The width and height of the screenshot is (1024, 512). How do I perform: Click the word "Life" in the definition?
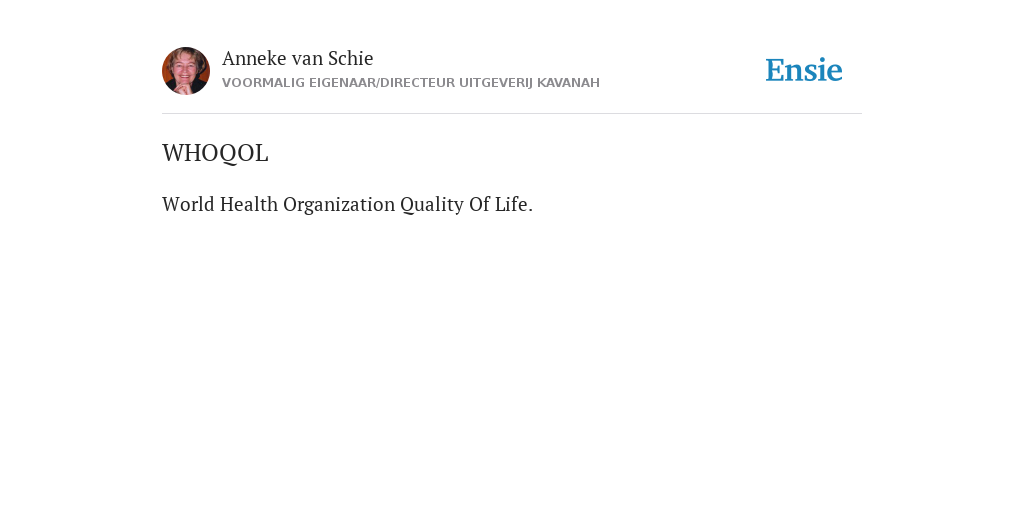tap(511, 204)
